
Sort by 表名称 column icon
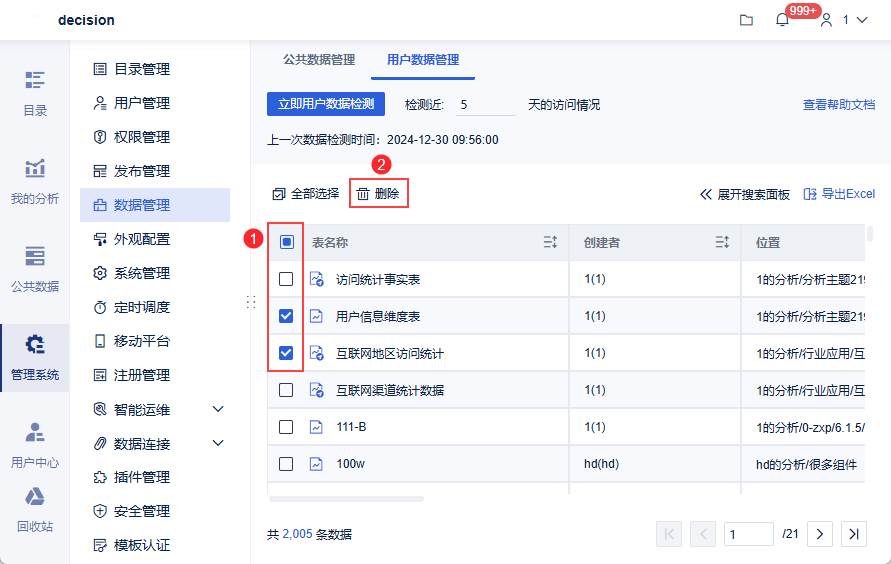[550, 242]
